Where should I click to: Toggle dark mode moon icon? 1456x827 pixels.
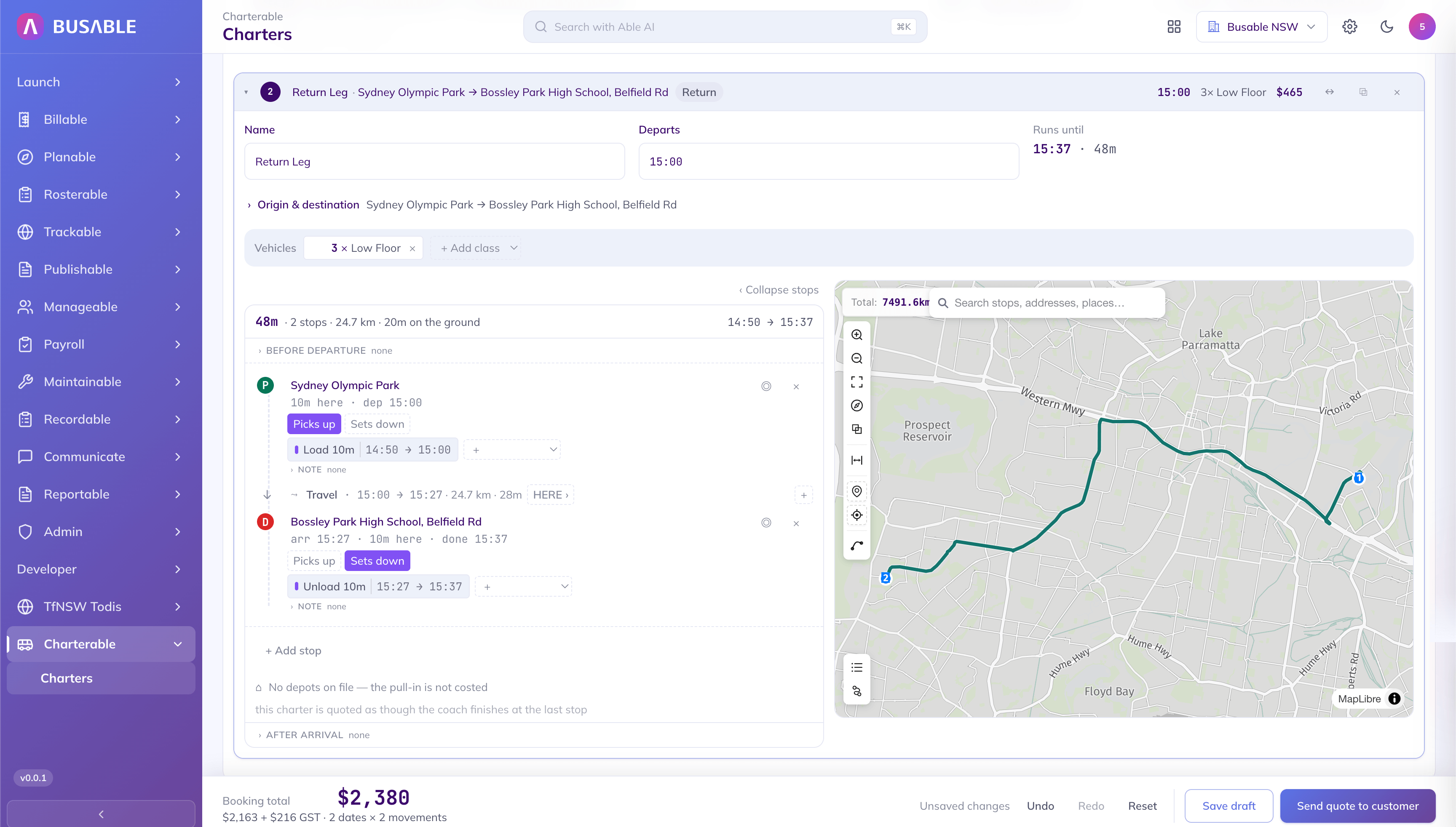[x=1386, y=27]
